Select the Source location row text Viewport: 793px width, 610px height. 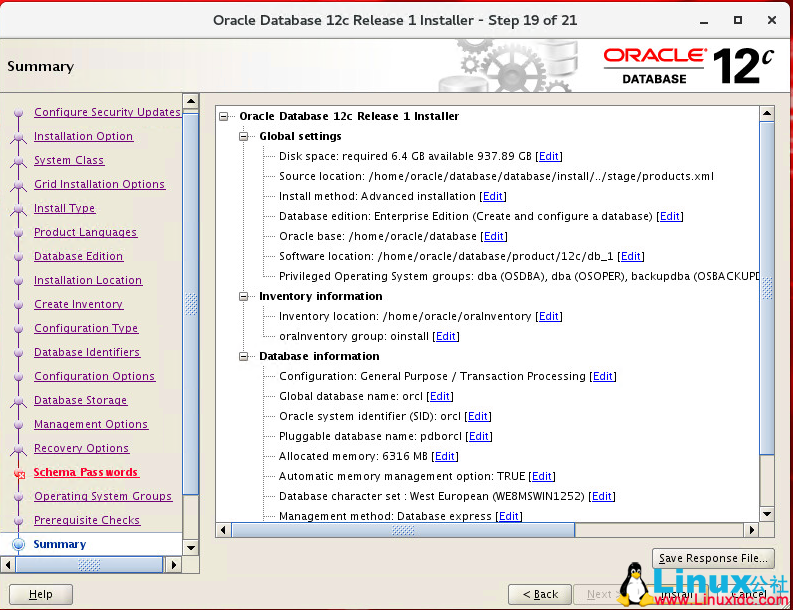click(496, 177)
